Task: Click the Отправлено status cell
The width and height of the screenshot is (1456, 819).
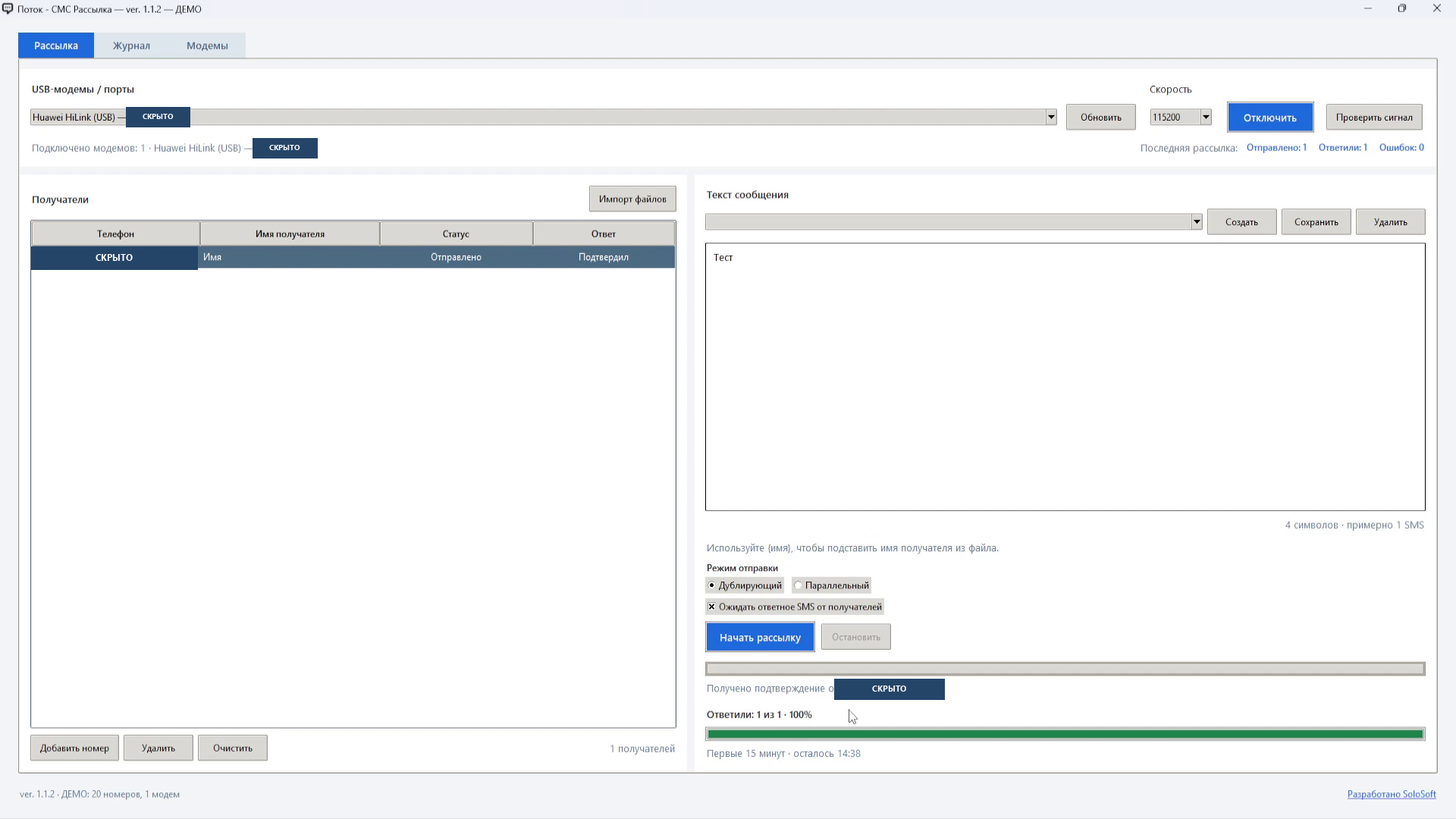Action: pos(456,257)
